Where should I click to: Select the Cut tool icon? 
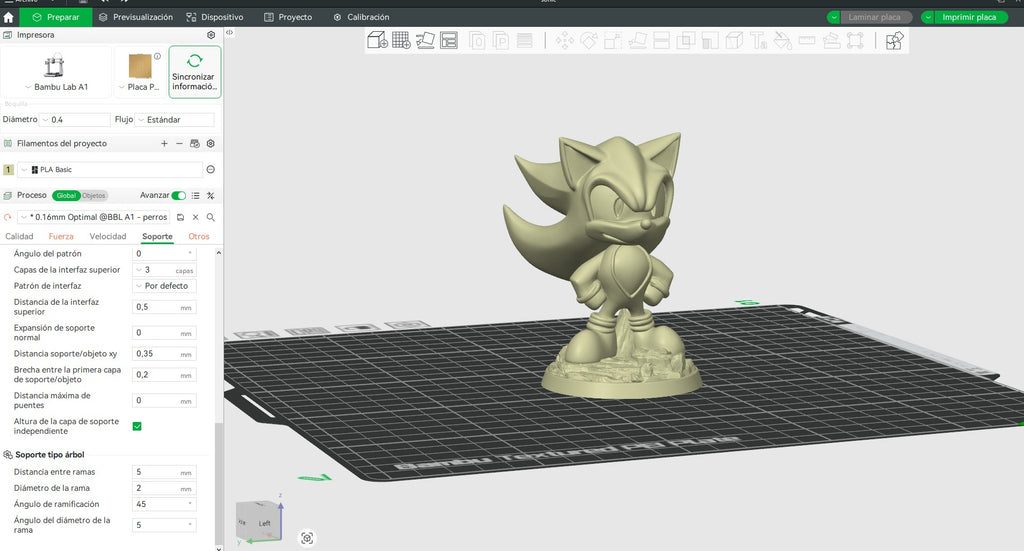tap(662, 40)
